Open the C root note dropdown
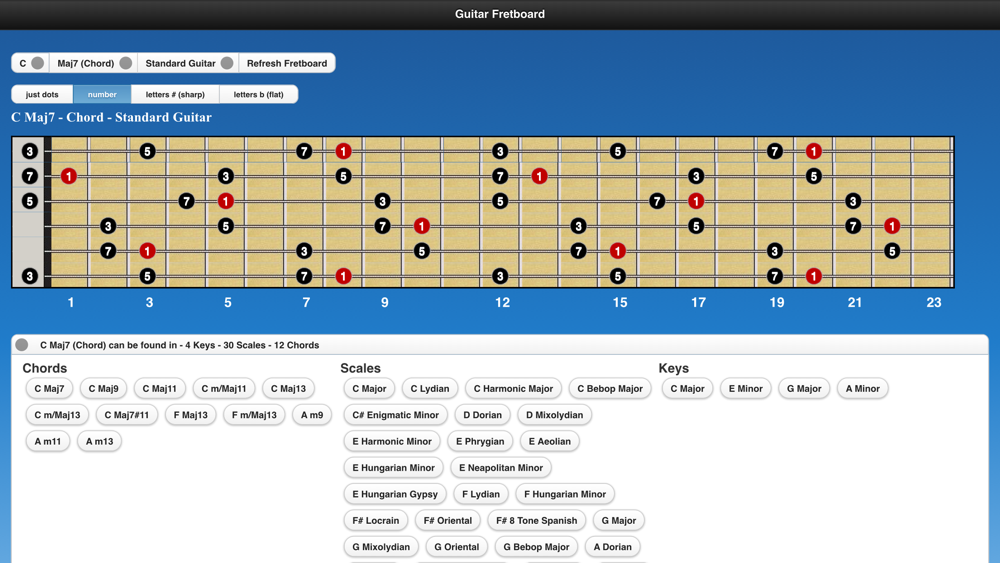Screen dimensions: 1000x563 click(x=31, y=63)
